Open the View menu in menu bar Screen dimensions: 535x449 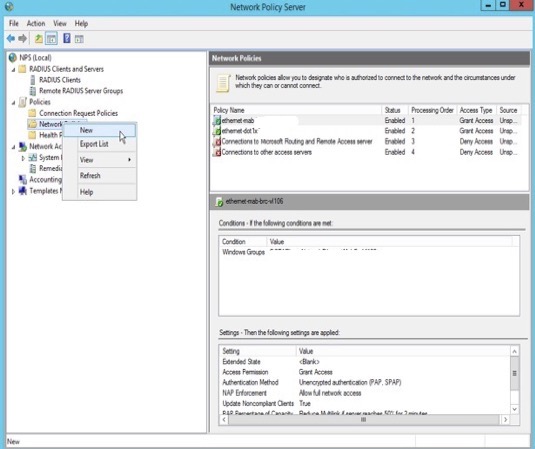click(x=60, y=24)
